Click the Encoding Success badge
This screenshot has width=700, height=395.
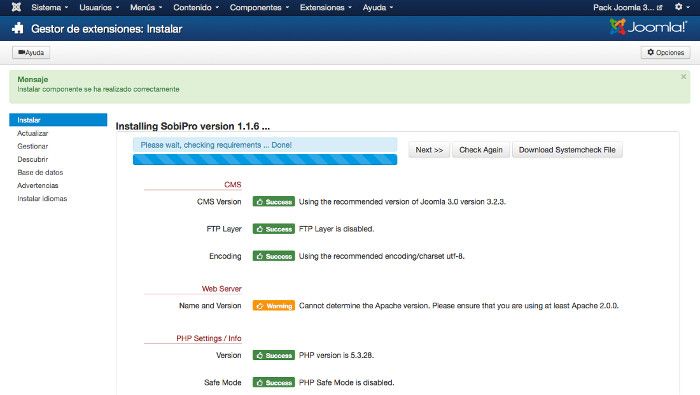coord(274,256)
